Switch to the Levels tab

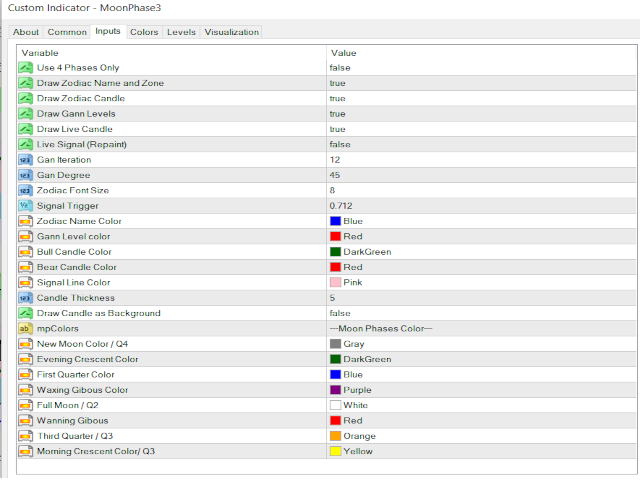click(x=181, y=32)
